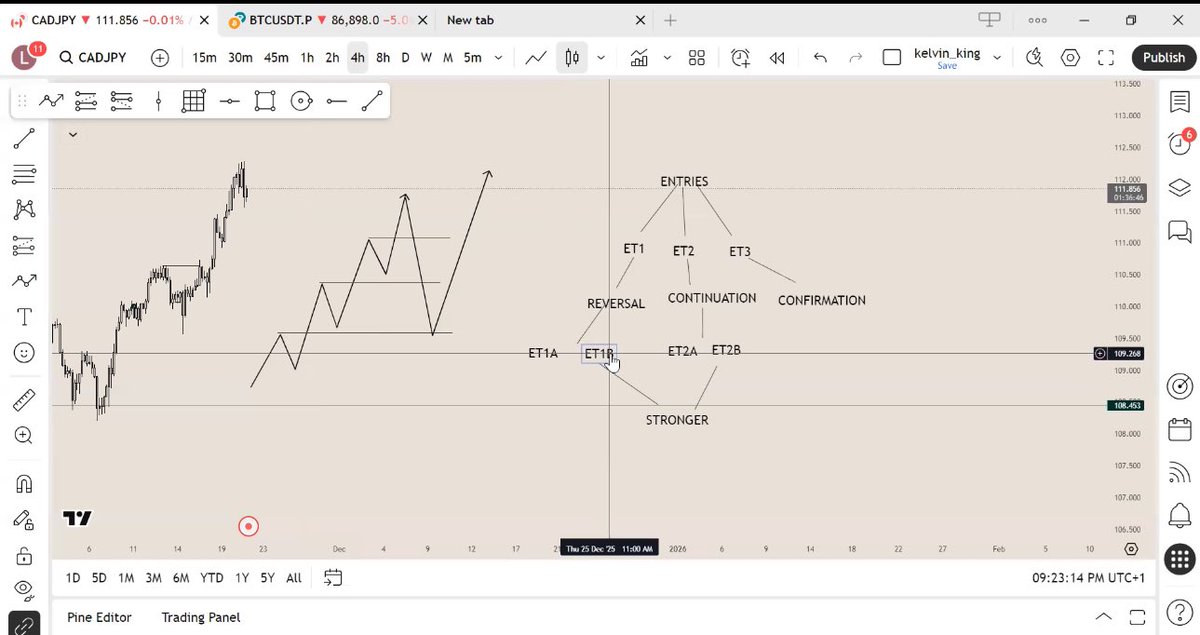Open the quick search lightning icon

coord(1034,58)
